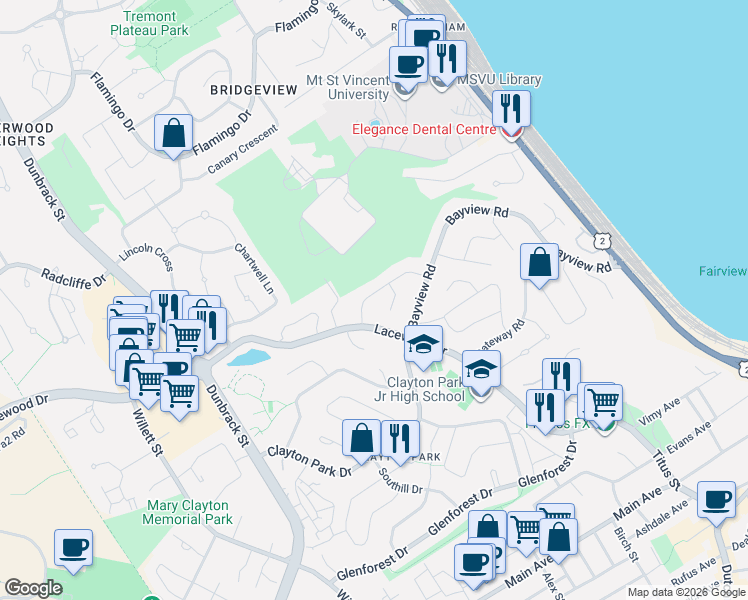Open the shopping bag marker on Bayview Rd
The width and height of the screenshot is (748, 600).
tap(540, 263)
